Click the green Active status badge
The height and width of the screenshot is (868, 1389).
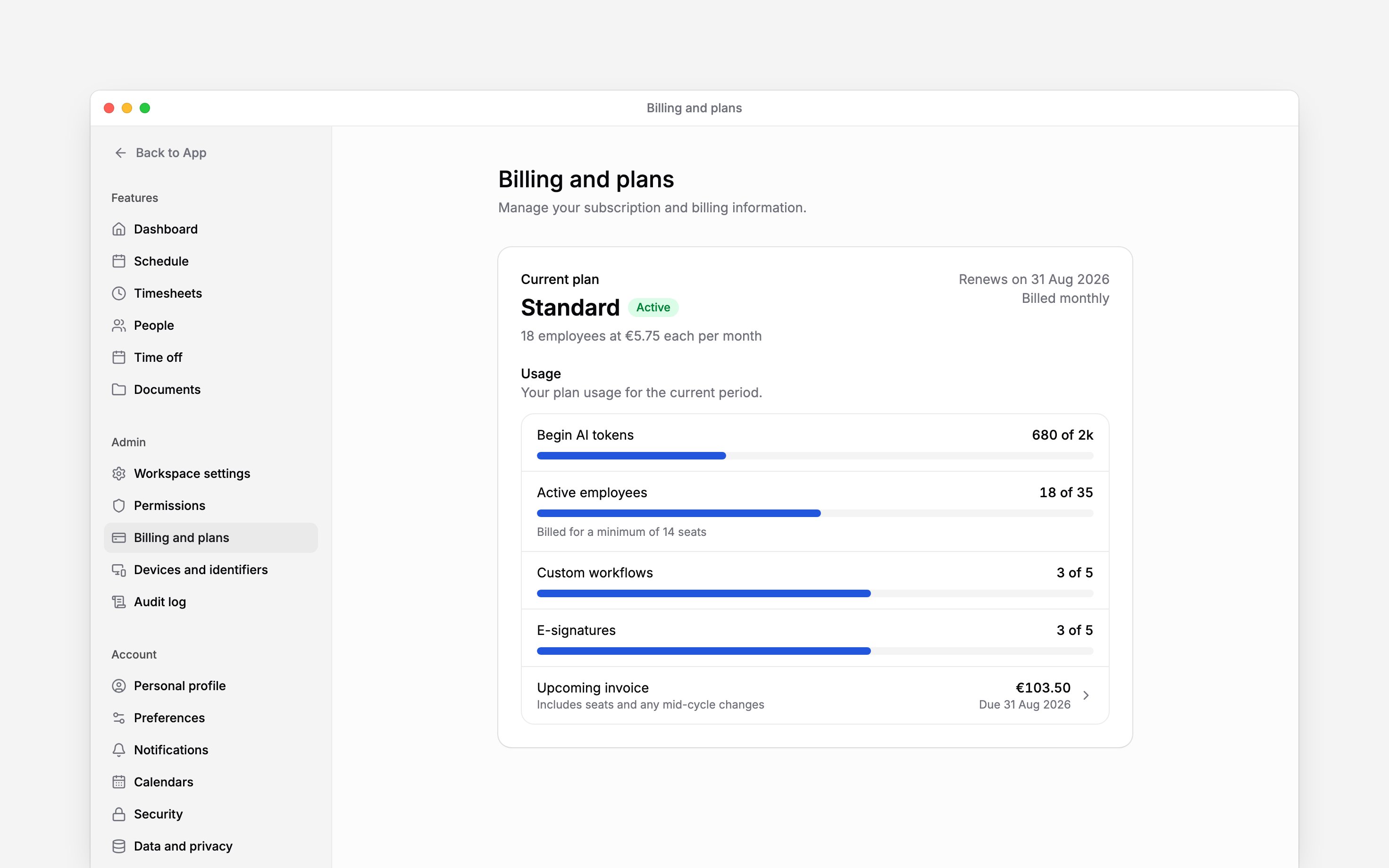pos(653,308)
